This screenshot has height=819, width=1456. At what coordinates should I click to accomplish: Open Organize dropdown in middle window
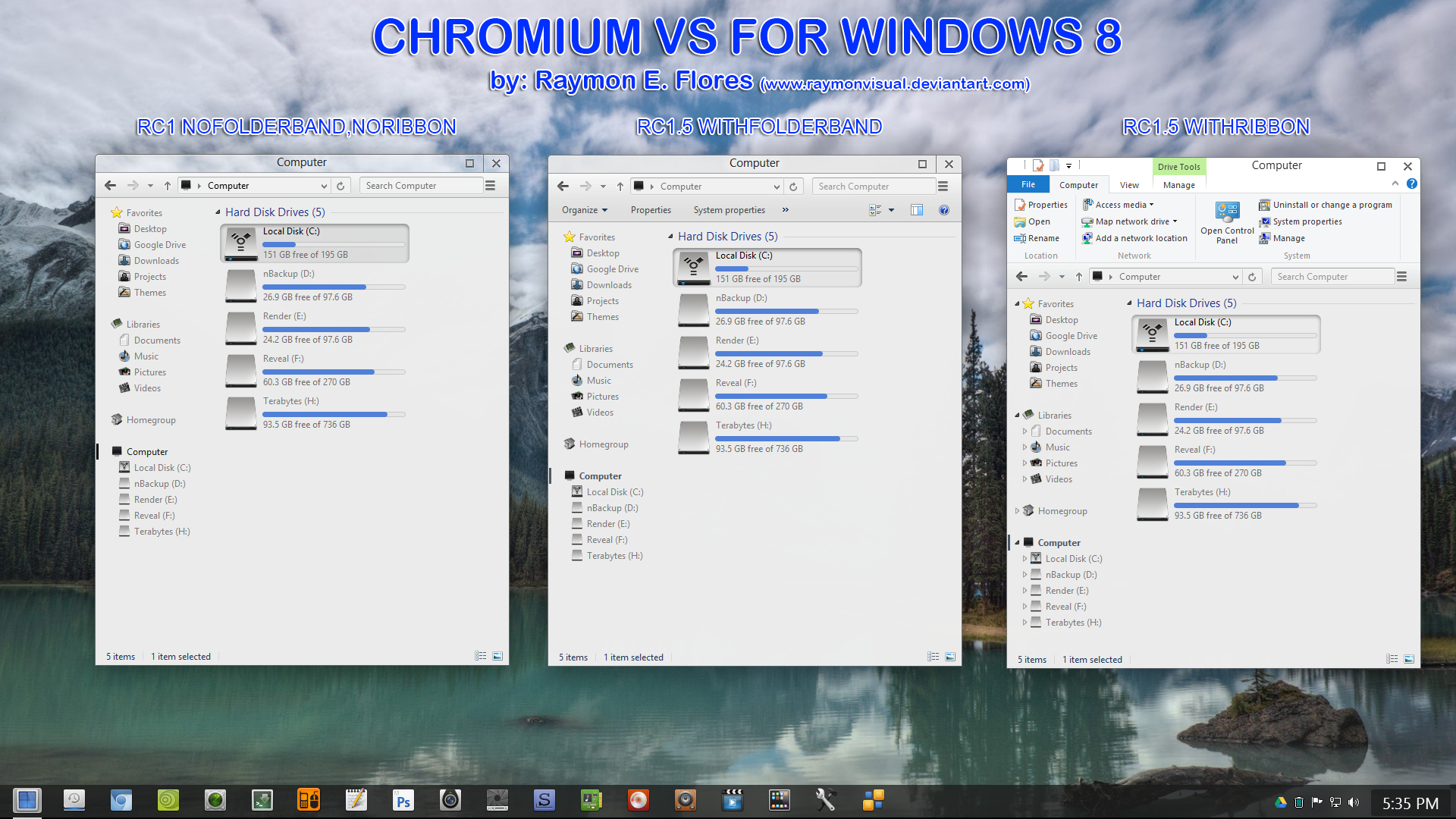(585, 210)
